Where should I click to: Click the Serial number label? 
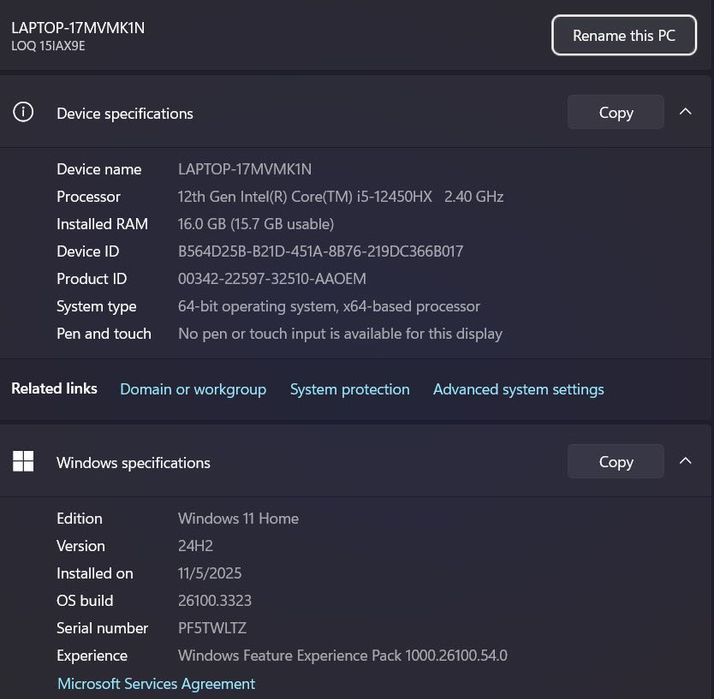point(102,628)
